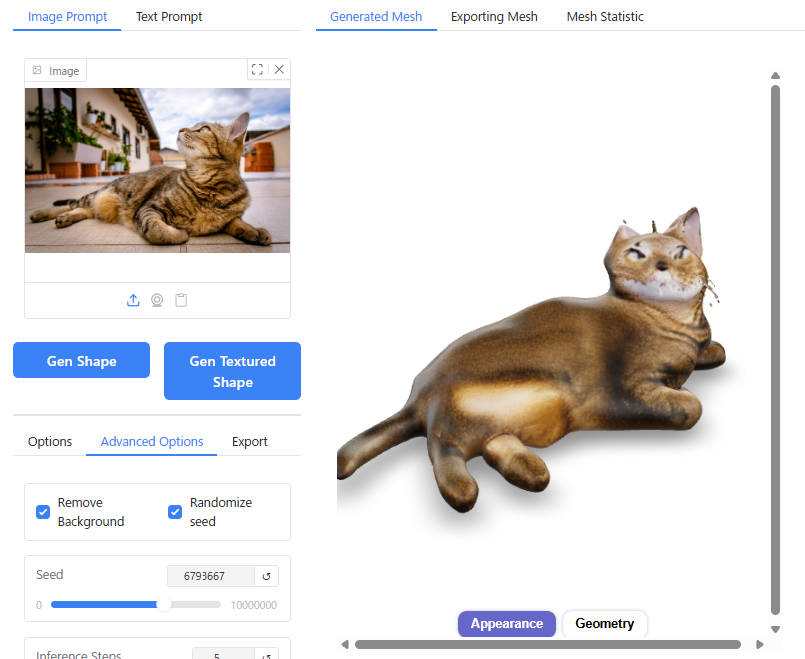The image size is (805, 659).
Task: Open the Exporting Mesh tab
Action: click(494, 17)
